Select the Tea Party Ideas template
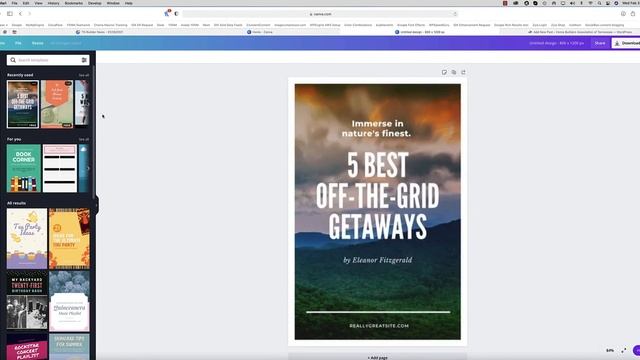Viewport: 640px width, 360px height. (x=27, y=238)
